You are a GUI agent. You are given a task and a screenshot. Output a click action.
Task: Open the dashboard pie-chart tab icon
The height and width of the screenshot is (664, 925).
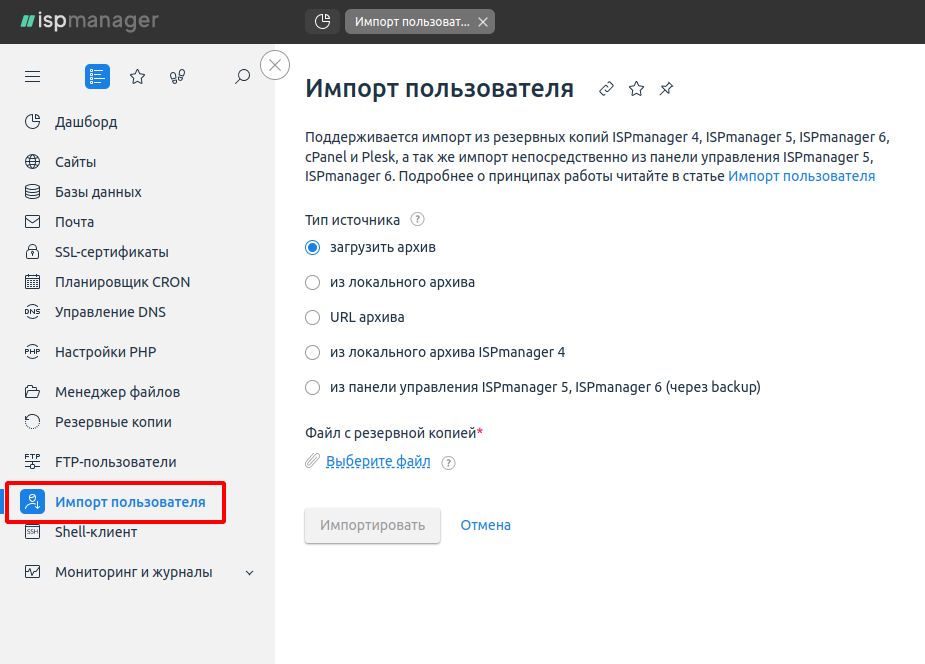tap(323, 22)
